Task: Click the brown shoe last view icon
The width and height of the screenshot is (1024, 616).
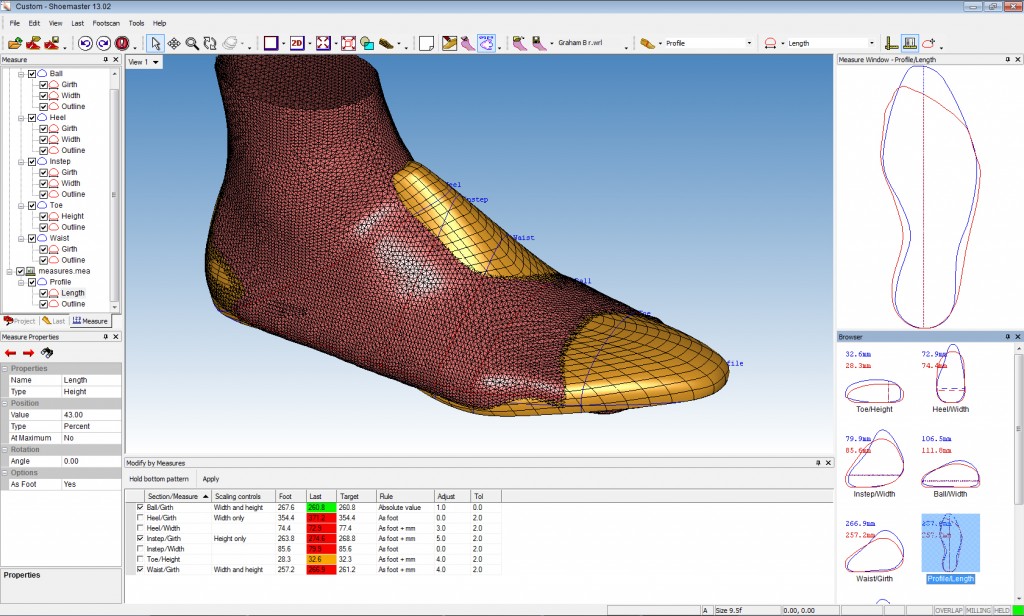Action: [x=387, y=43]
